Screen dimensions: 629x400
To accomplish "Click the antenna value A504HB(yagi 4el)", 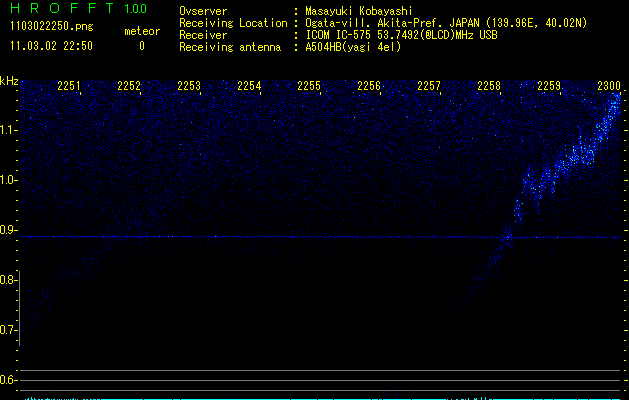I will point(353,47).
